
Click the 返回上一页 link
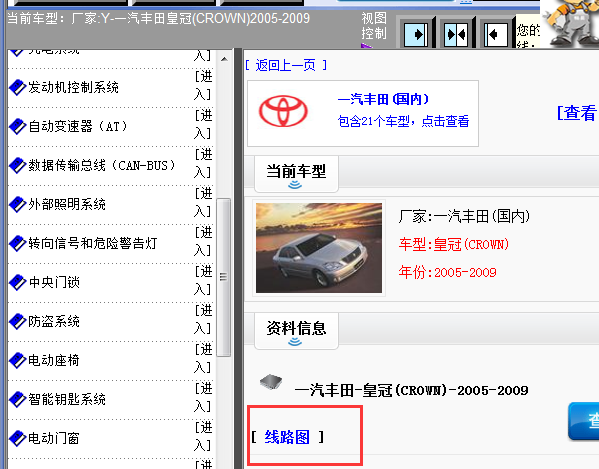285,65
